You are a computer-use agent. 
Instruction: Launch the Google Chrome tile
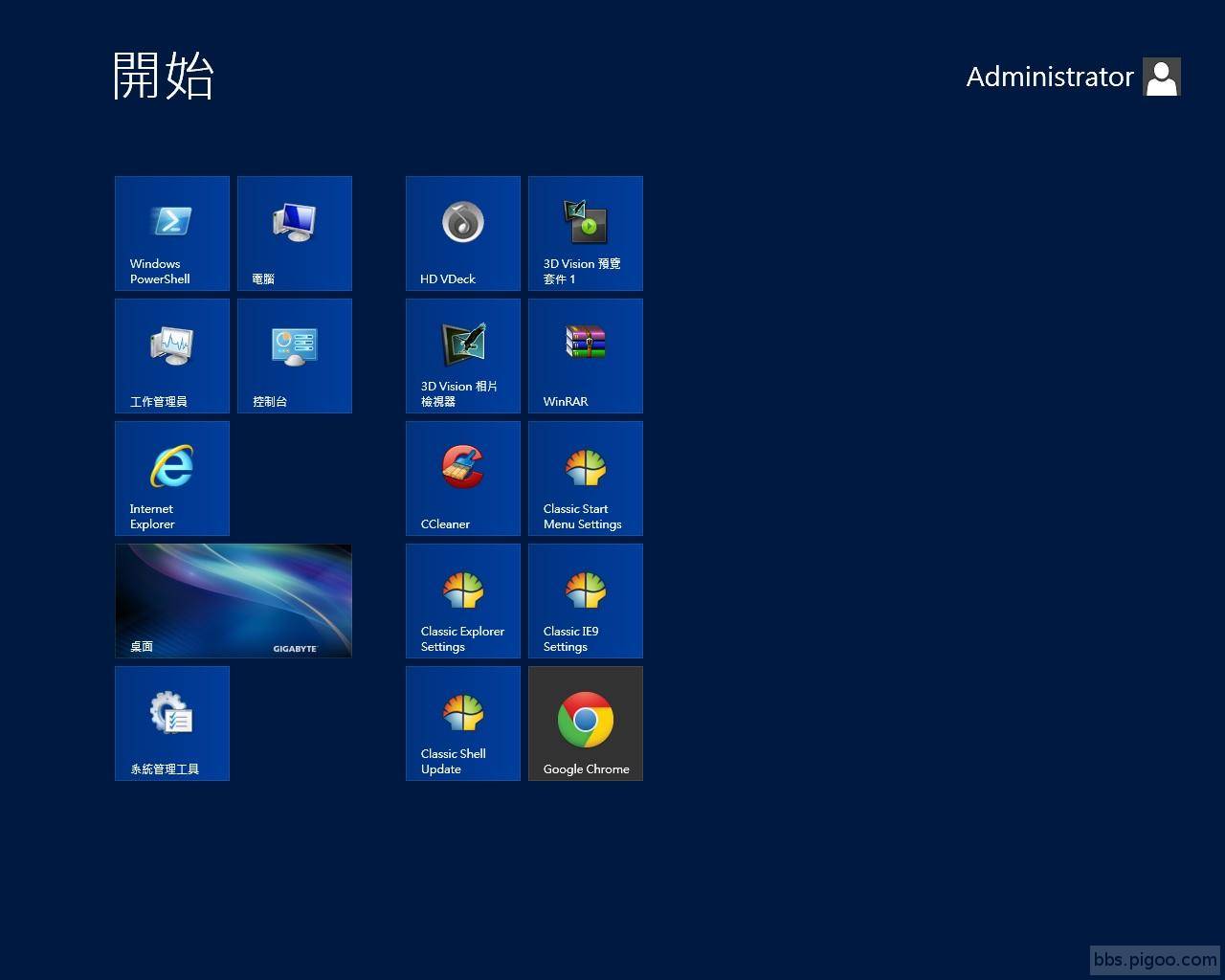click(586, 724)
